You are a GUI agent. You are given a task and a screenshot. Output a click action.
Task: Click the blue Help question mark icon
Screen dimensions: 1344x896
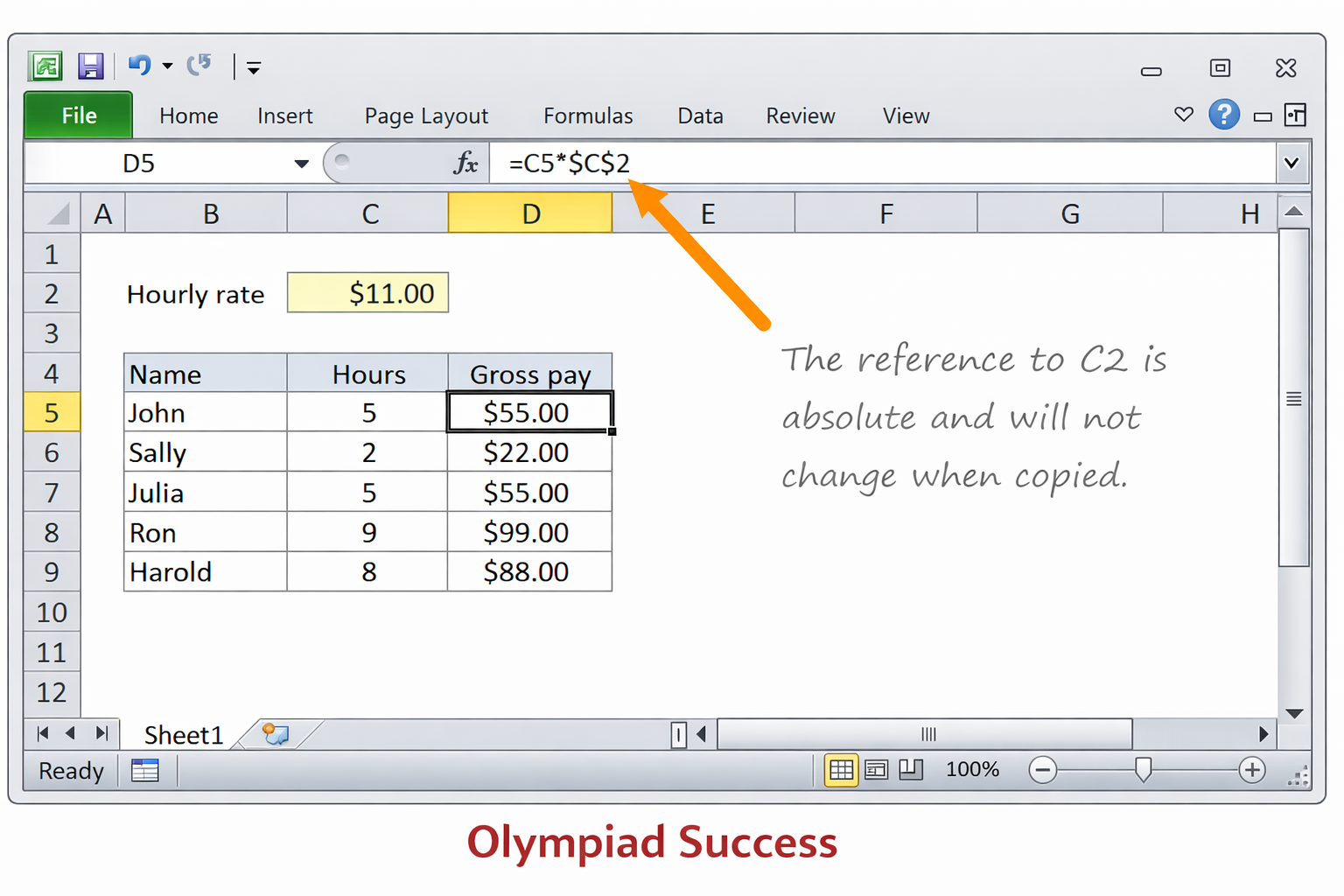click(1223, 115)
